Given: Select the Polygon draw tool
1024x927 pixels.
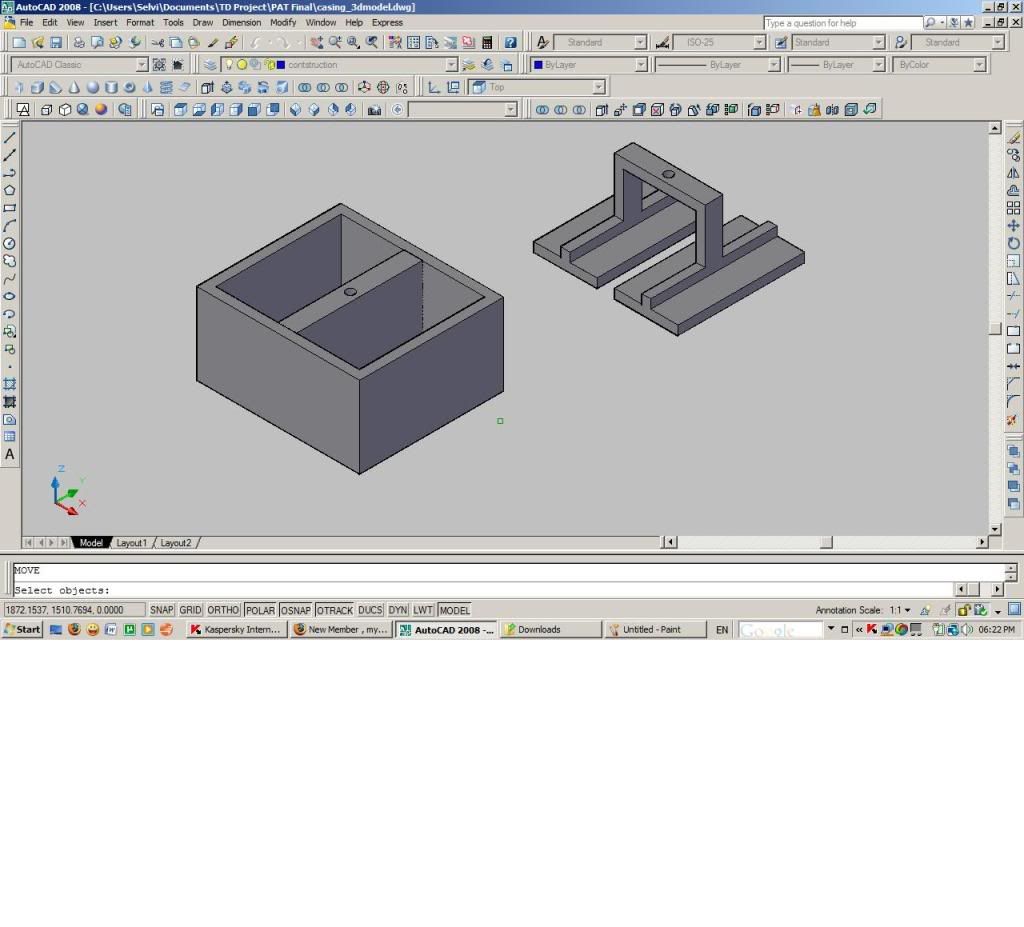Looking at the screenshot, I should 10,190.
